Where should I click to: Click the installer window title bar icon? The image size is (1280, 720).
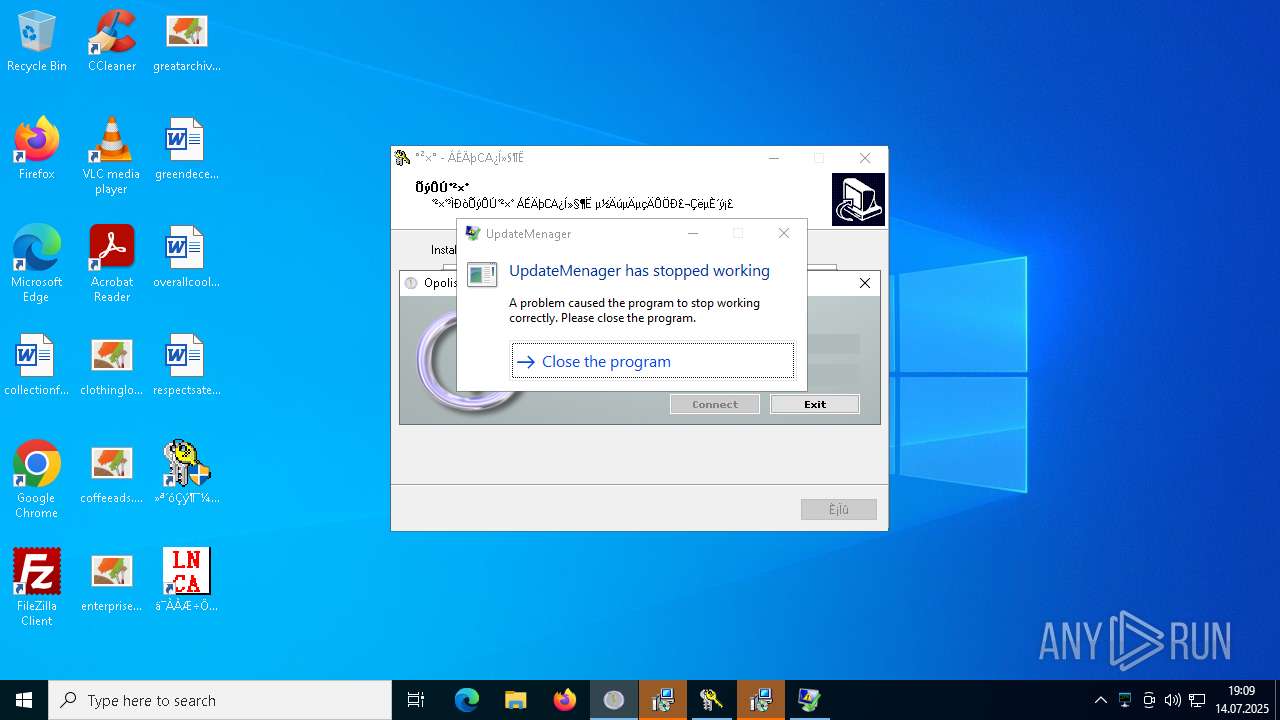[403, 158]
